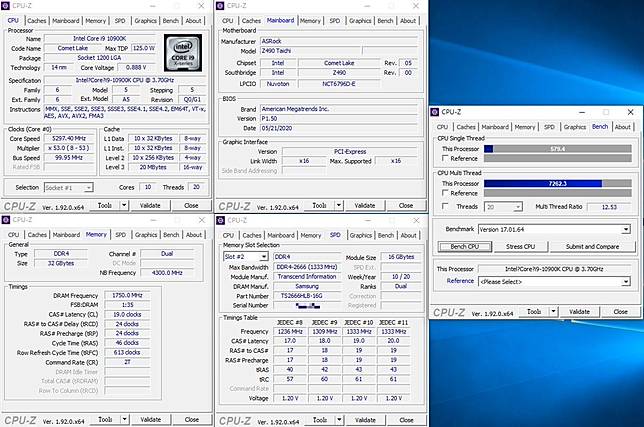
Task: Open the Tools dropdown arrow in the Mainboard window
Action: point(339,205)
